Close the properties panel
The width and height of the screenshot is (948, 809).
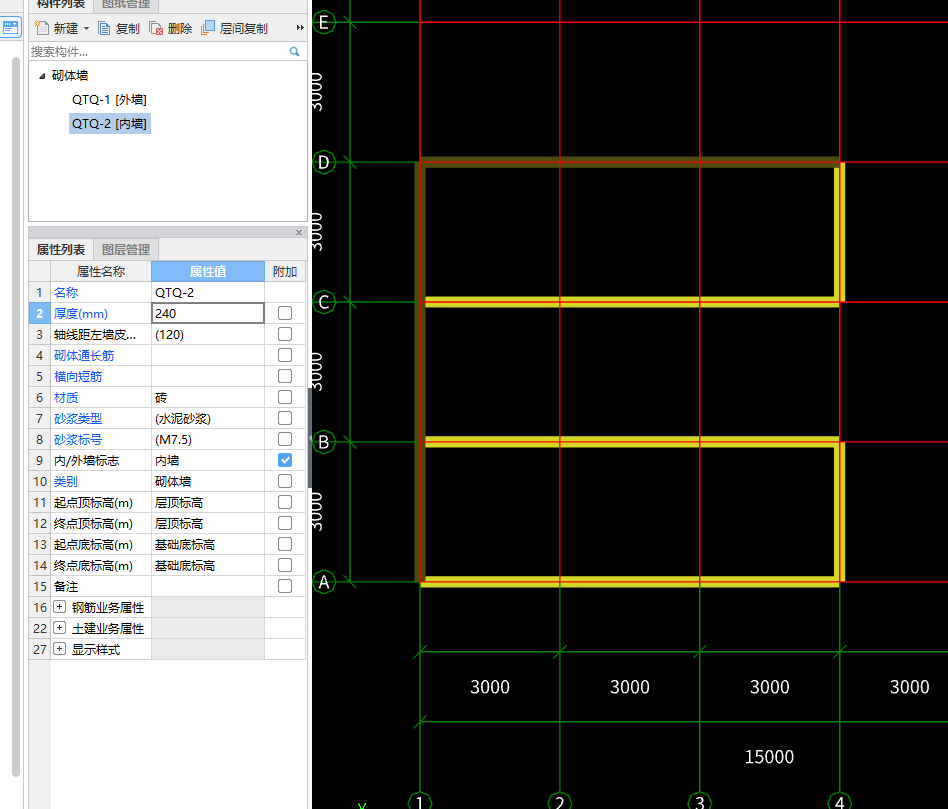tap(299, 232)
